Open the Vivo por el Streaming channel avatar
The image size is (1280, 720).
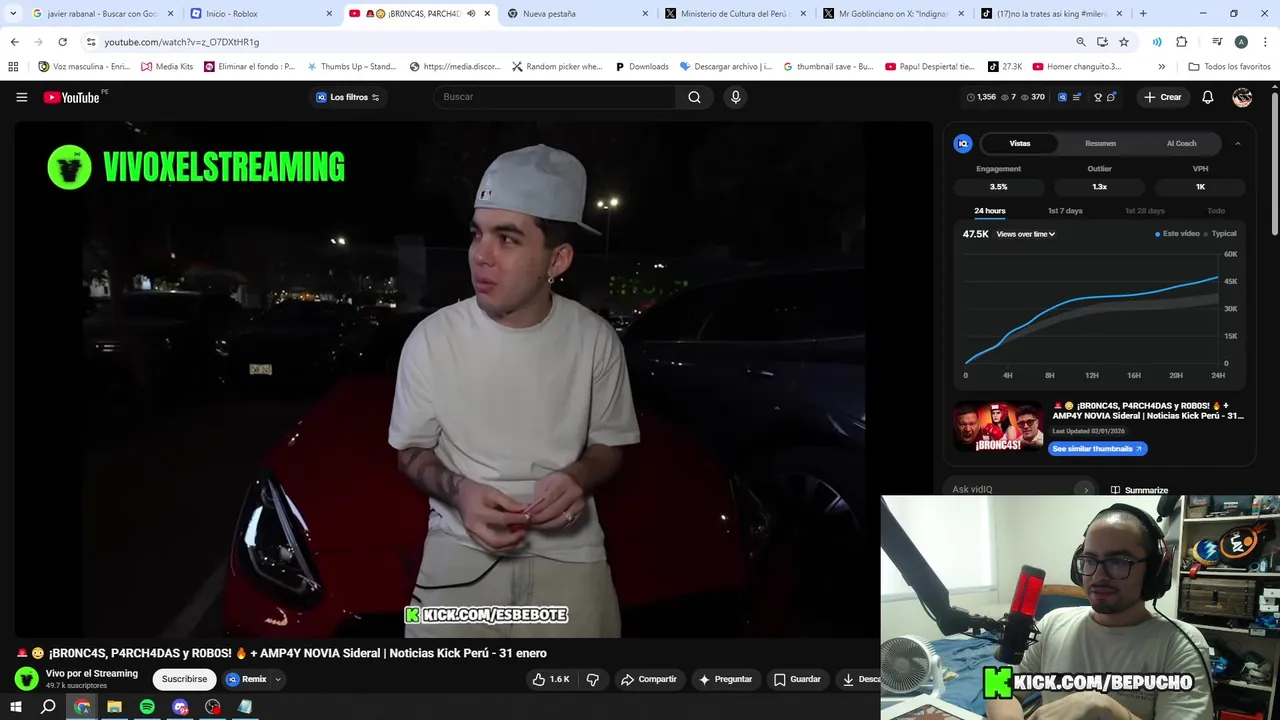pos(27,679)
